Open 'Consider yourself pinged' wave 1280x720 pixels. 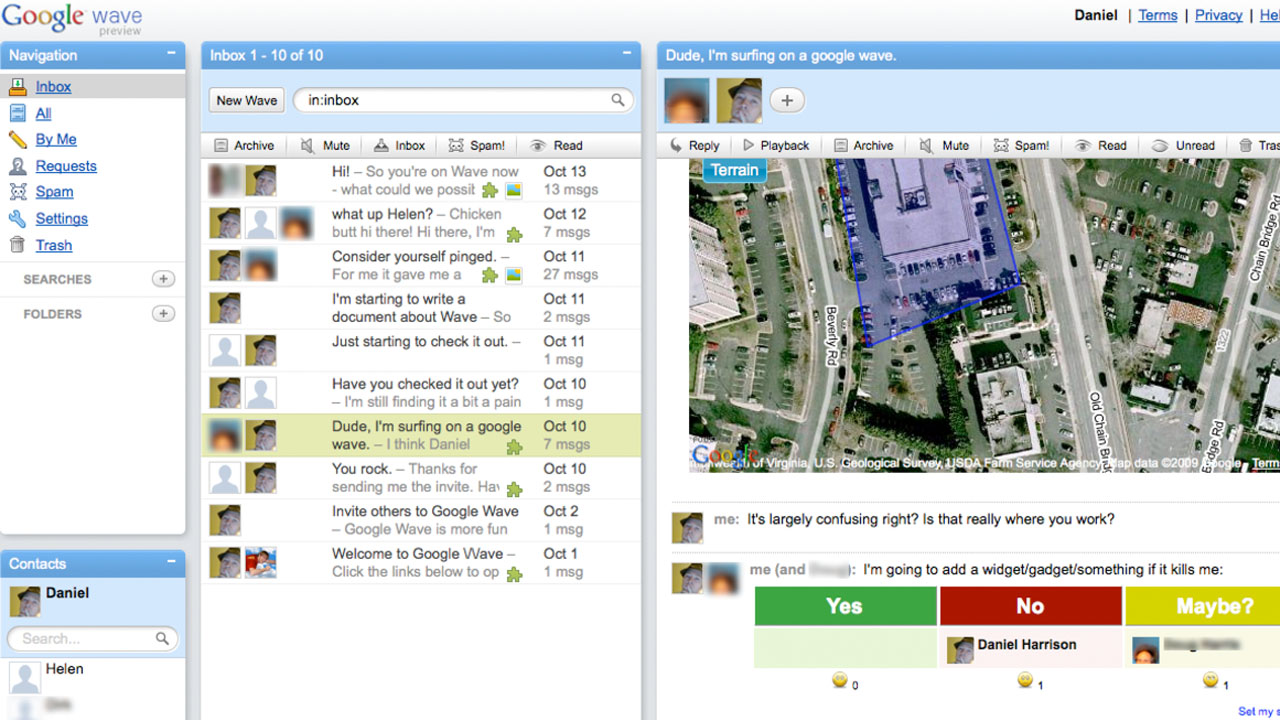(421, 265)
